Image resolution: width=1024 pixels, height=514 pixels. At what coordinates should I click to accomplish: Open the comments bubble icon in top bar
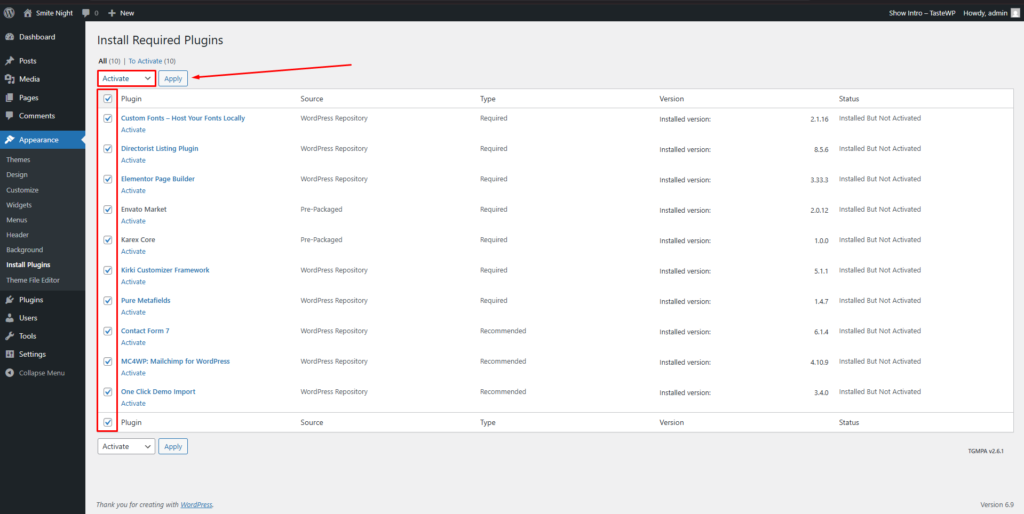tap(87, 13)
